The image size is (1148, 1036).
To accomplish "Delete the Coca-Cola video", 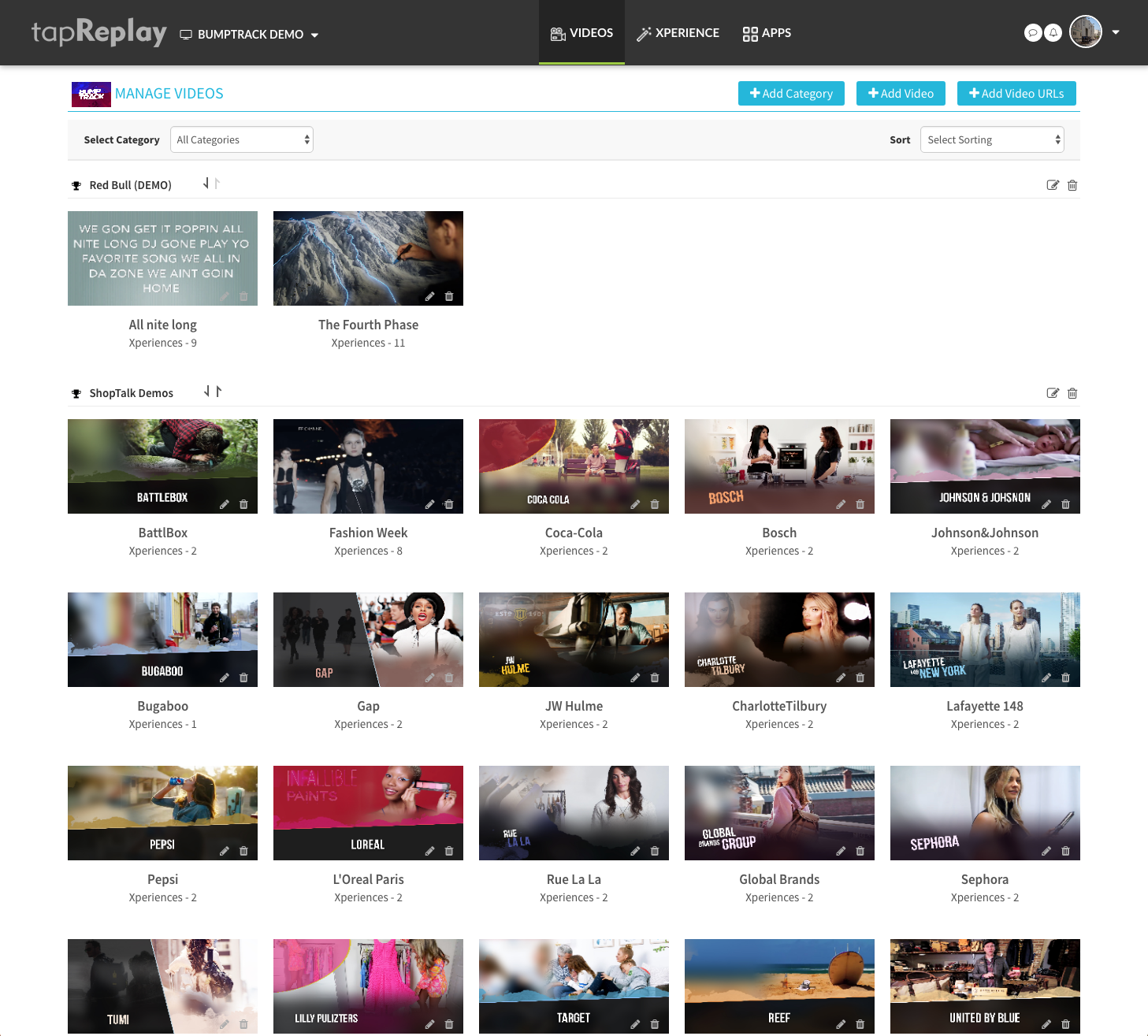I will pos(655,504).
